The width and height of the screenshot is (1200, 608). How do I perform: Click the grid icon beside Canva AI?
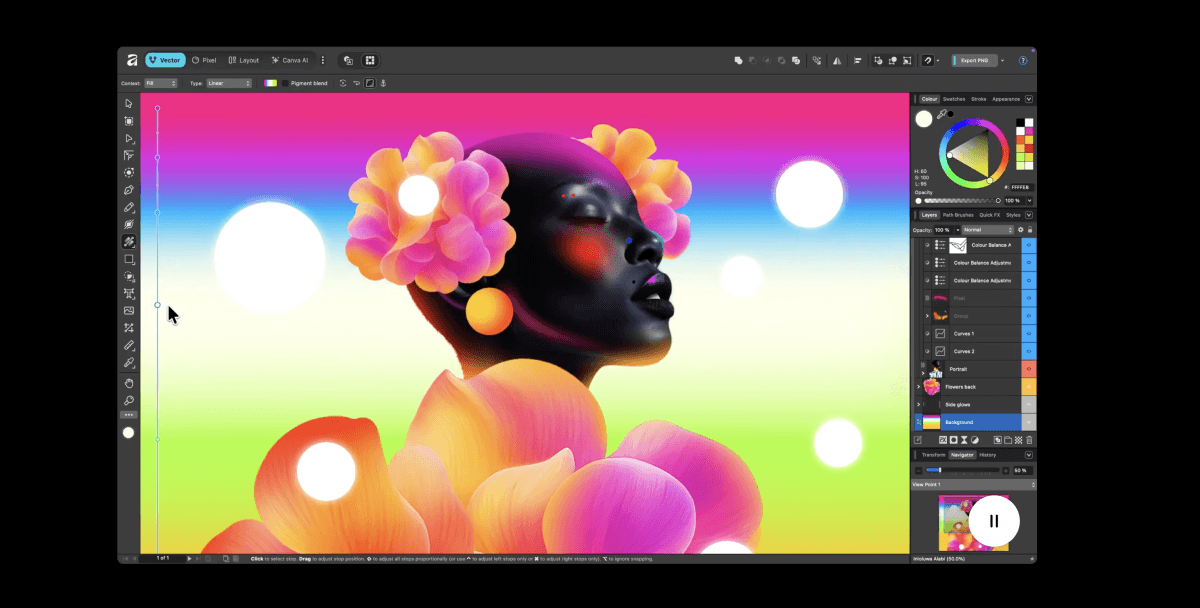click(369, 60)
